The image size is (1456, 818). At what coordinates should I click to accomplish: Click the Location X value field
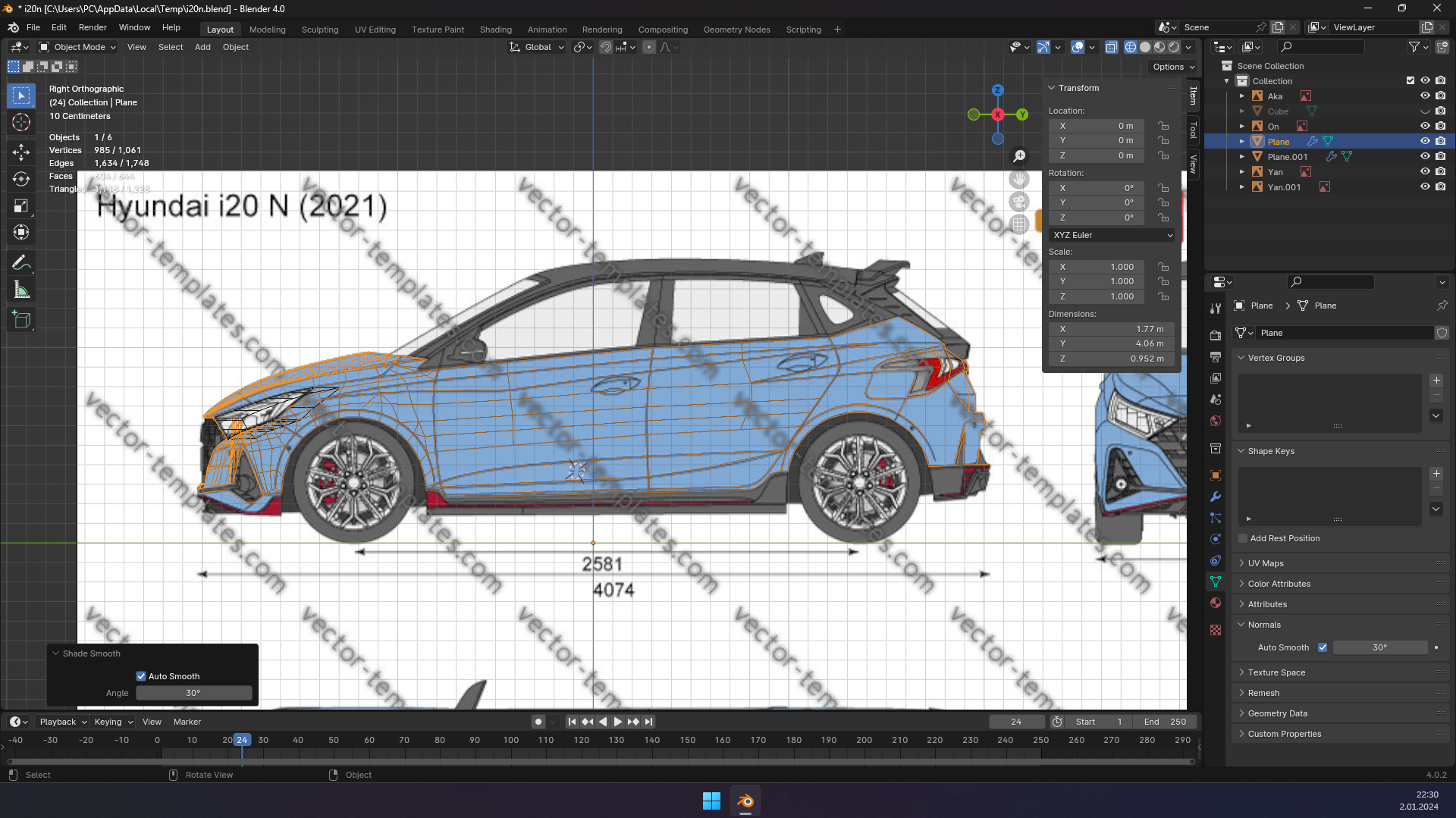click(1097, 126)
